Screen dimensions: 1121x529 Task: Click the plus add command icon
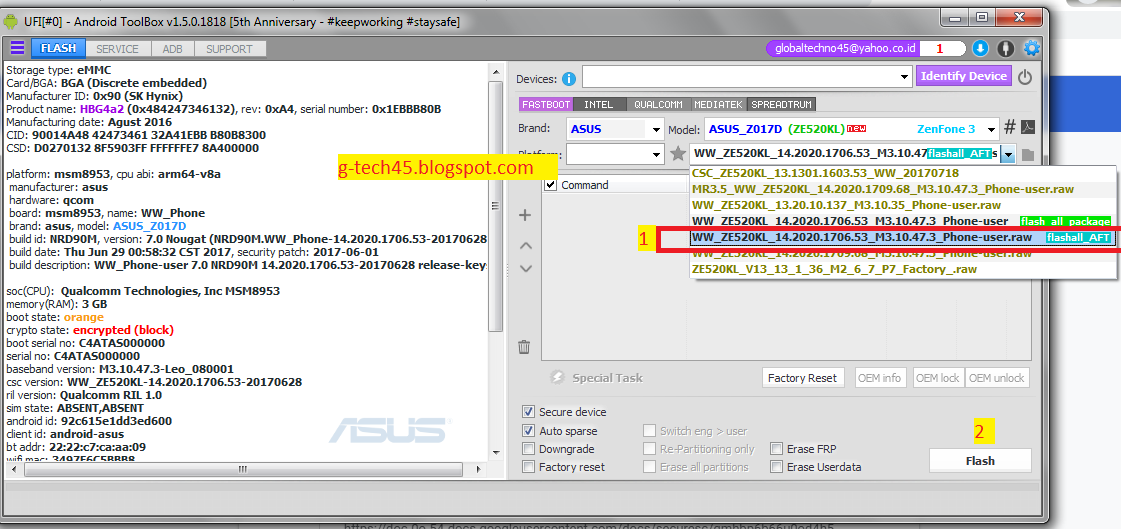pos(525,215)
